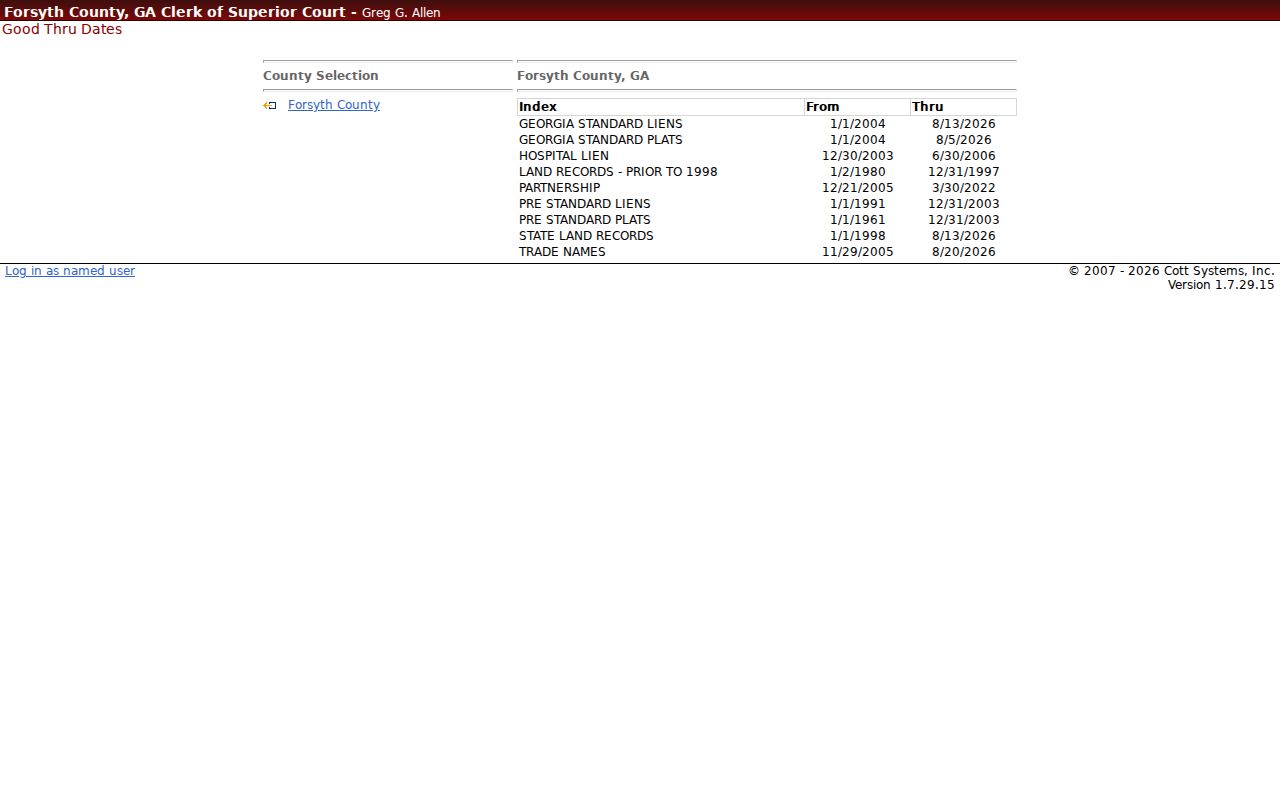Screen dimensions: 1280x800
Task: Select GEORGIA STANDARD PLATS index row
Action: point(766,140)
